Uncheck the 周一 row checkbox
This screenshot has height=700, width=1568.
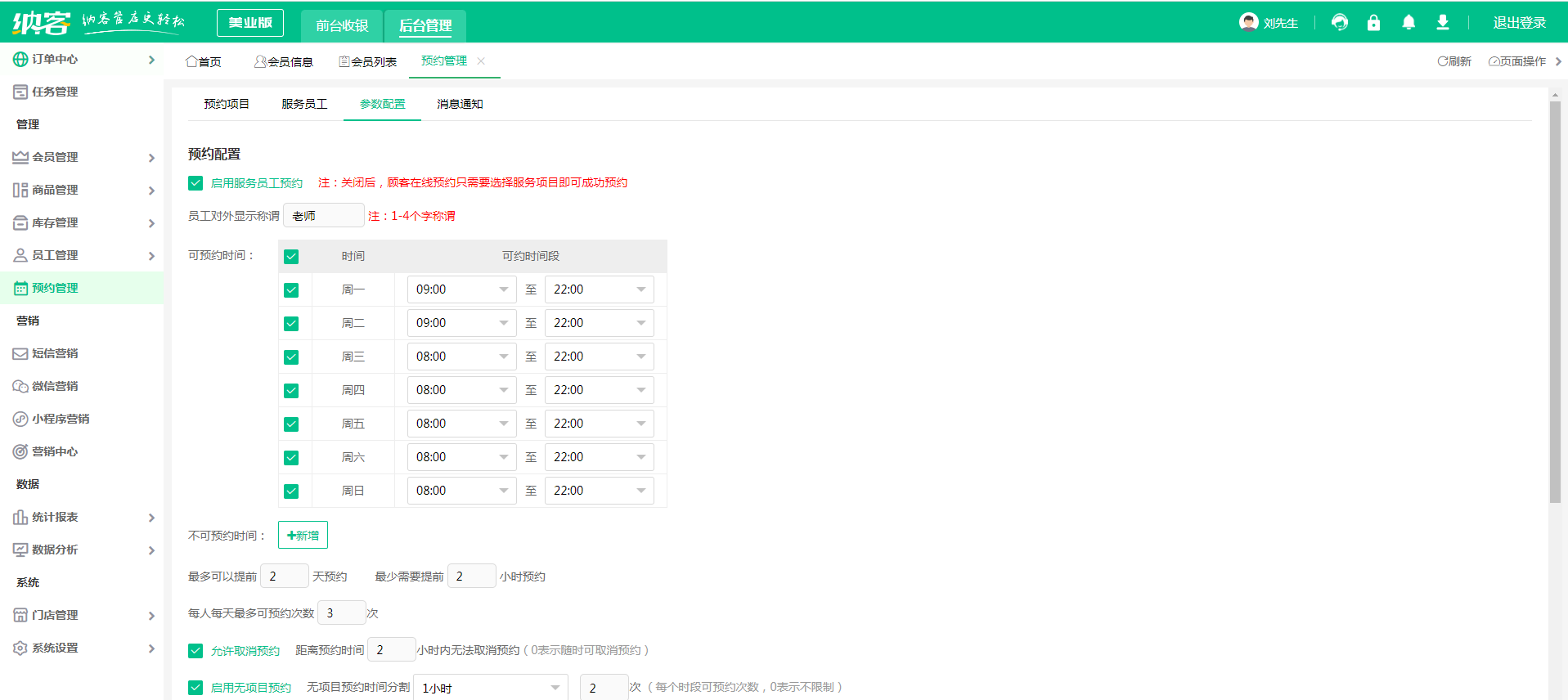point(291,290)
